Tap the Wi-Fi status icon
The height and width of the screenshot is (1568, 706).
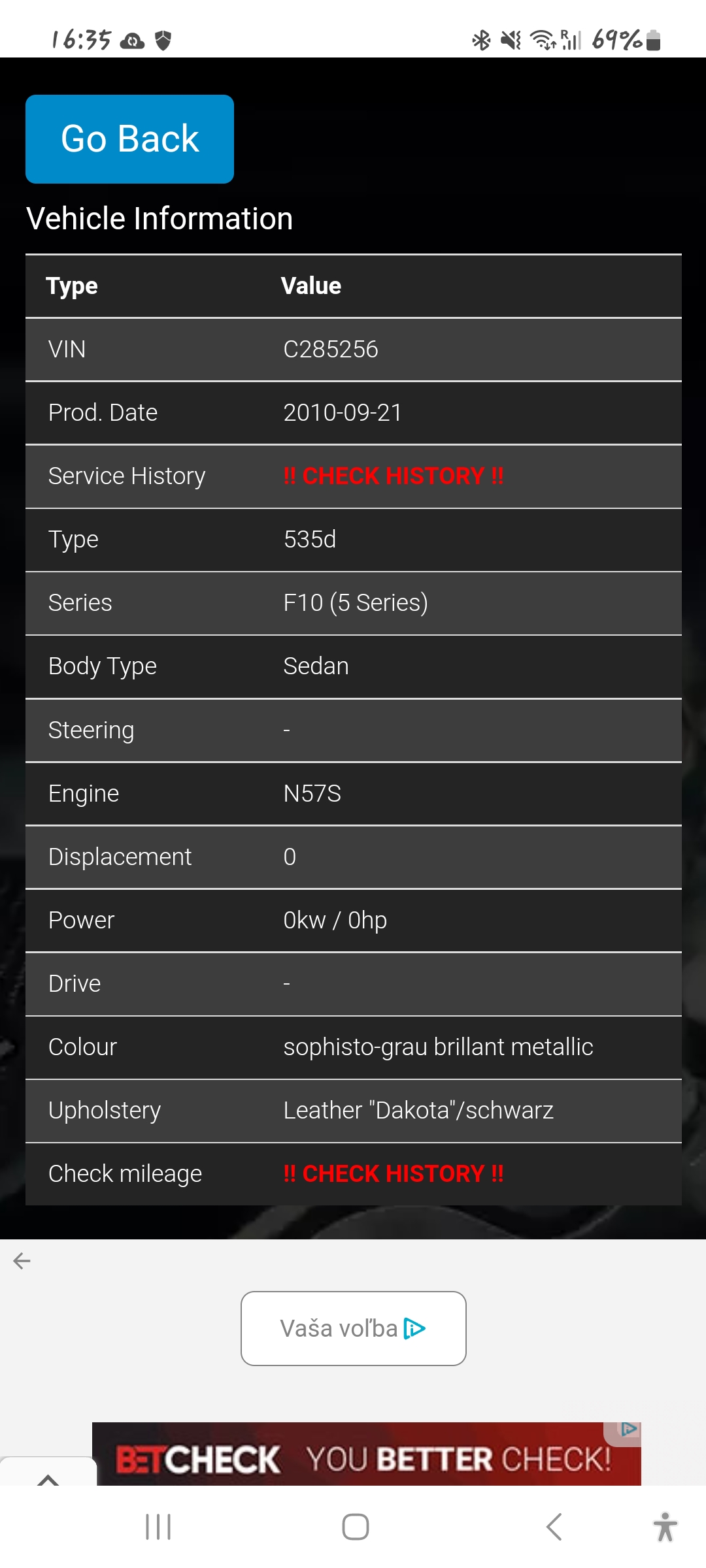point(543,41)
